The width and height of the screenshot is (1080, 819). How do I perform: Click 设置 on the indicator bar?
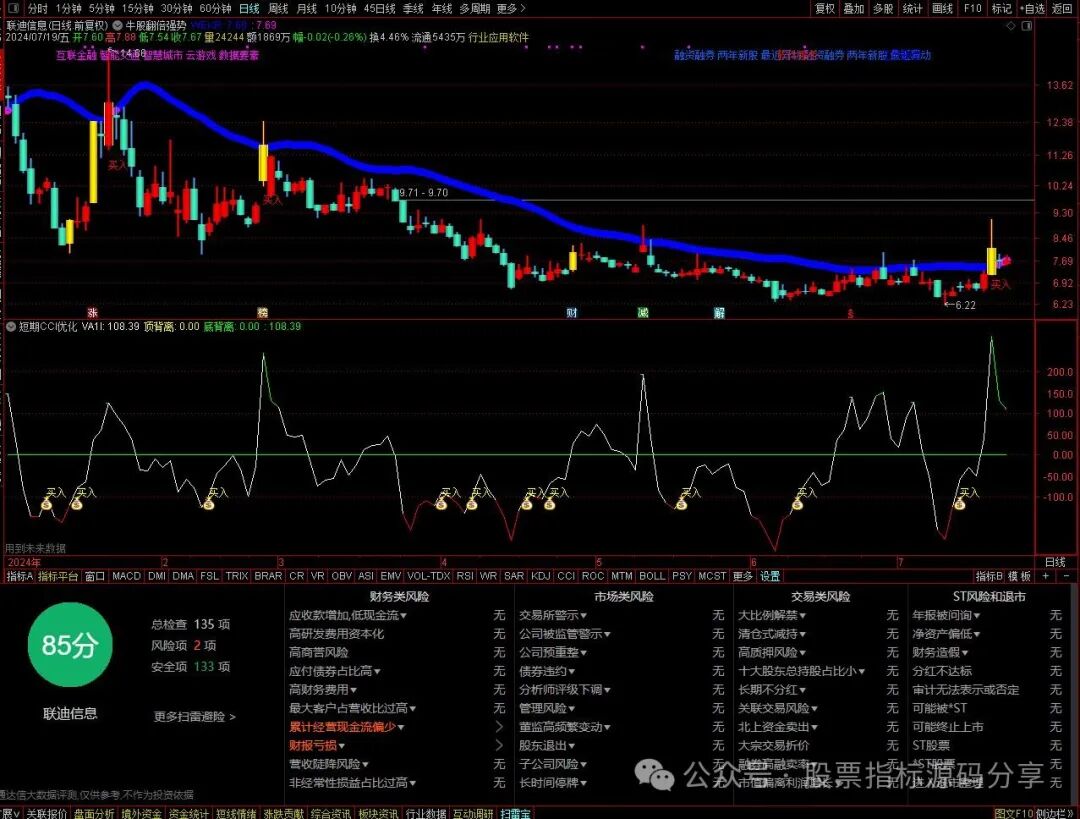tap(769, 576)
